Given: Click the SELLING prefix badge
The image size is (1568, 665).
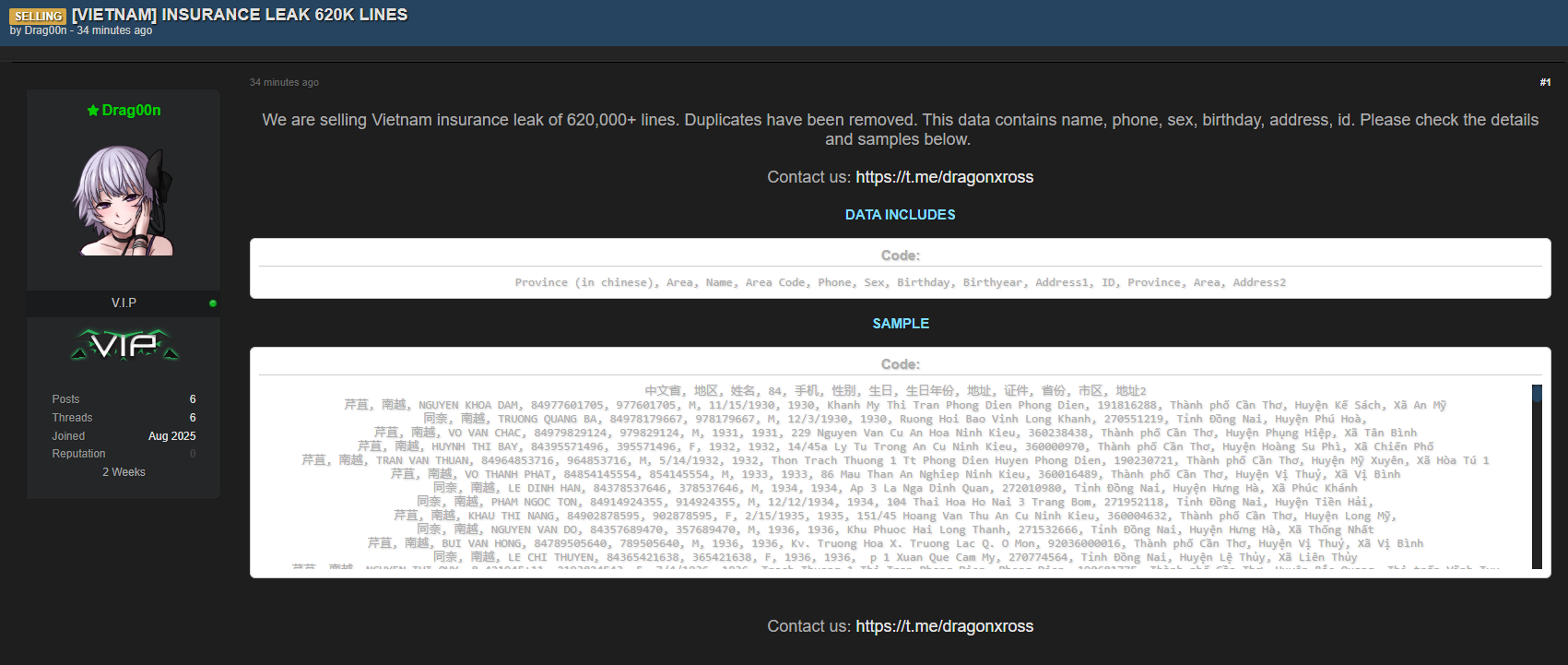Looking at the screenshot, I should tap(38, 16).
